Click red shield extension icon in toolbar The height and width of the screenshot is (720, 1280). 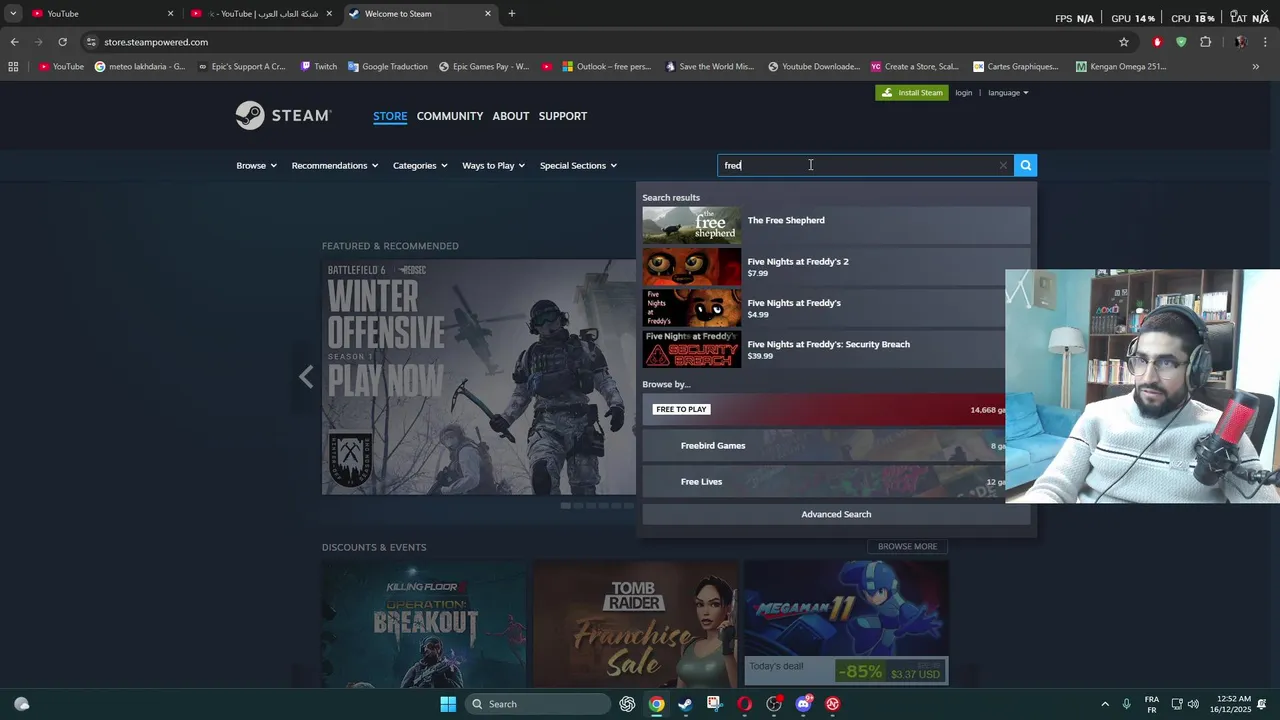(x=1157, y=42)
